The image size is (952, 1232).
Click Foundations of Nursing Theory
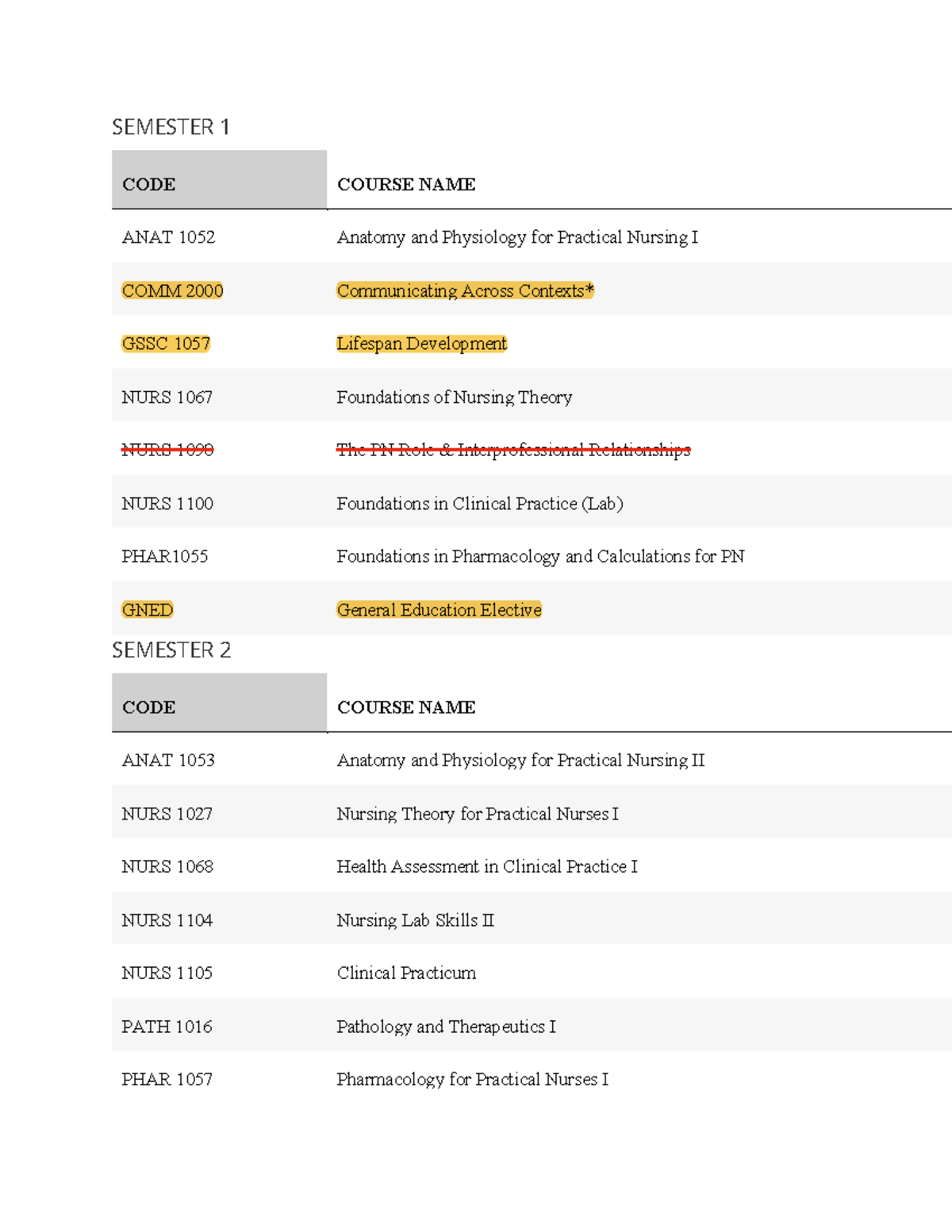(x=454, y=397)
